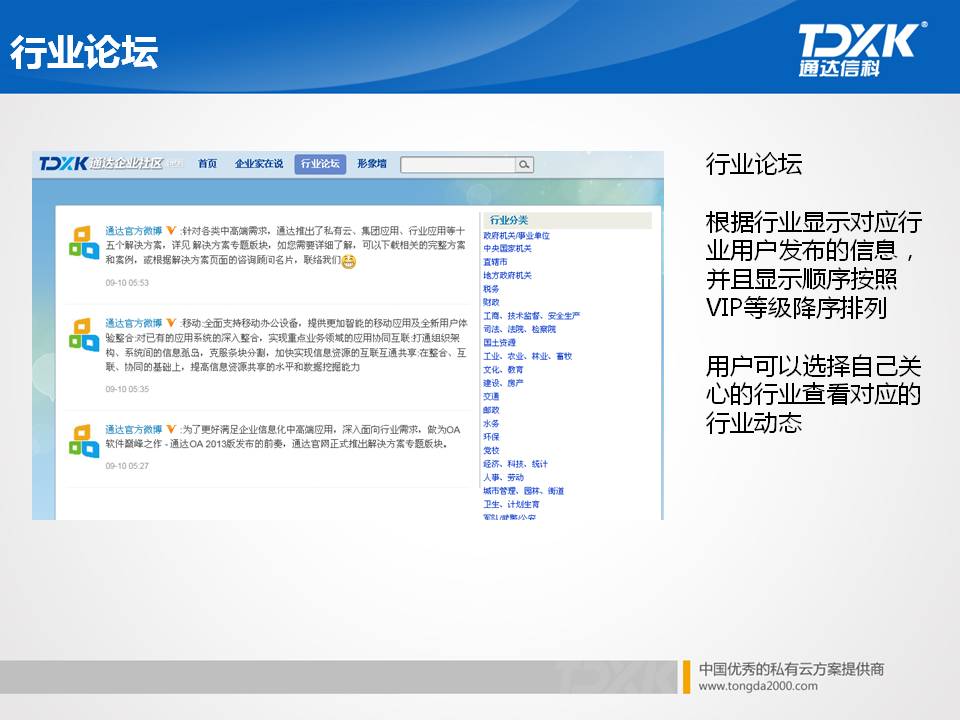Select the 形象墙 tab
This screenshot has width=960, height=720.
pos(372,164)
